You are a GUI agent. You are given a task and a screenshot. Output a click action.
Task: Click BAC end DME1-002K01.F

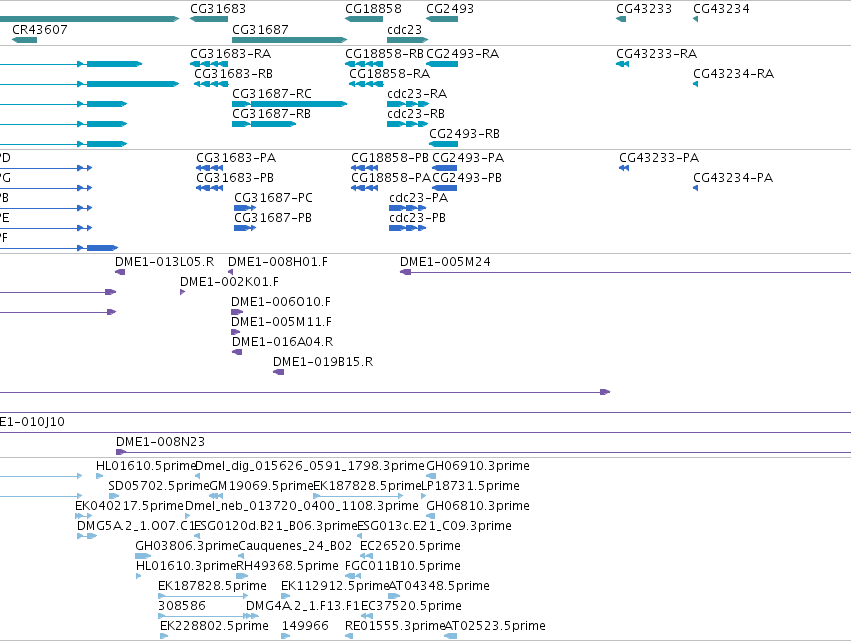click(x=182, y=292)
